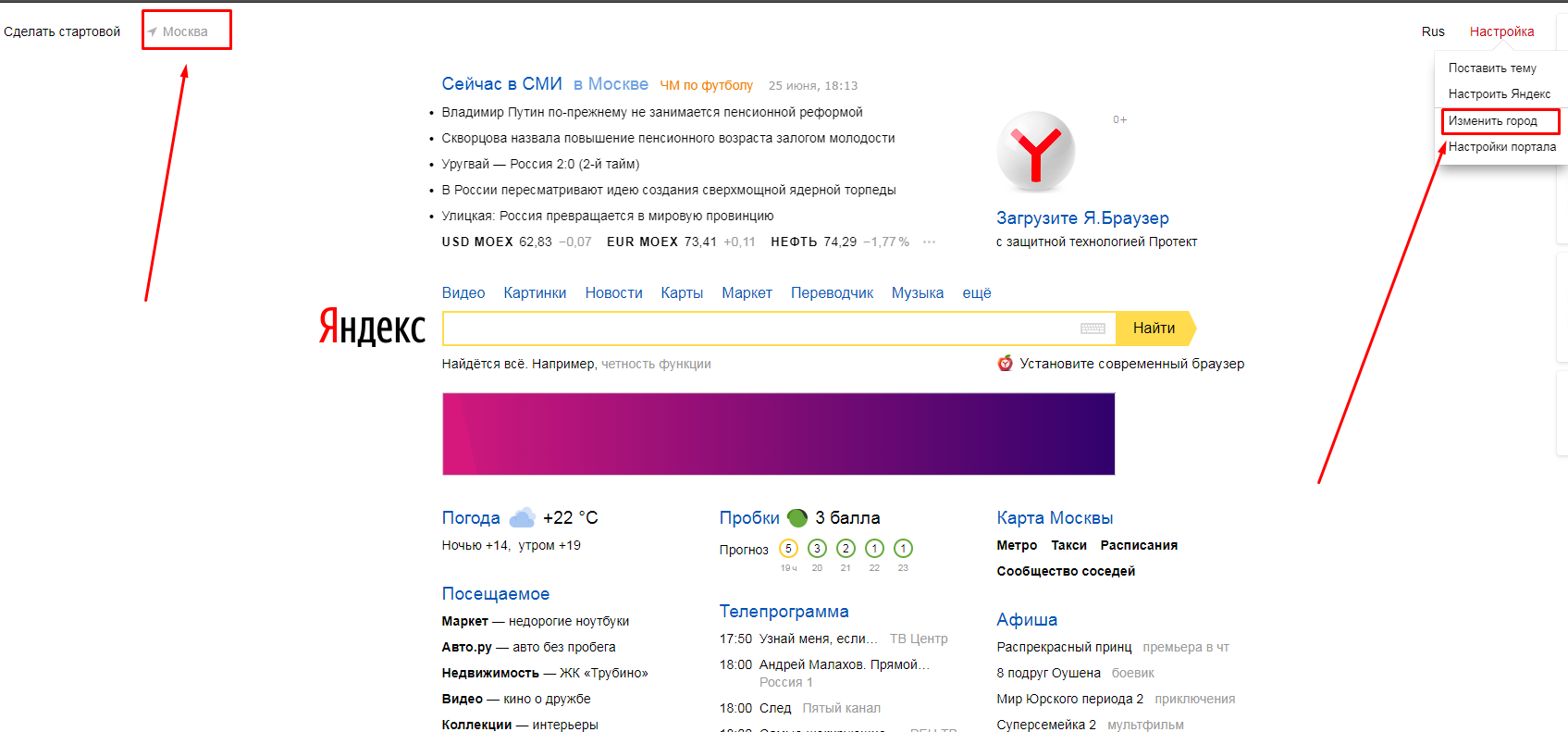1568x732 pixels.
Task: Select Поставить тему in the menu
Action: (1491, 68)
